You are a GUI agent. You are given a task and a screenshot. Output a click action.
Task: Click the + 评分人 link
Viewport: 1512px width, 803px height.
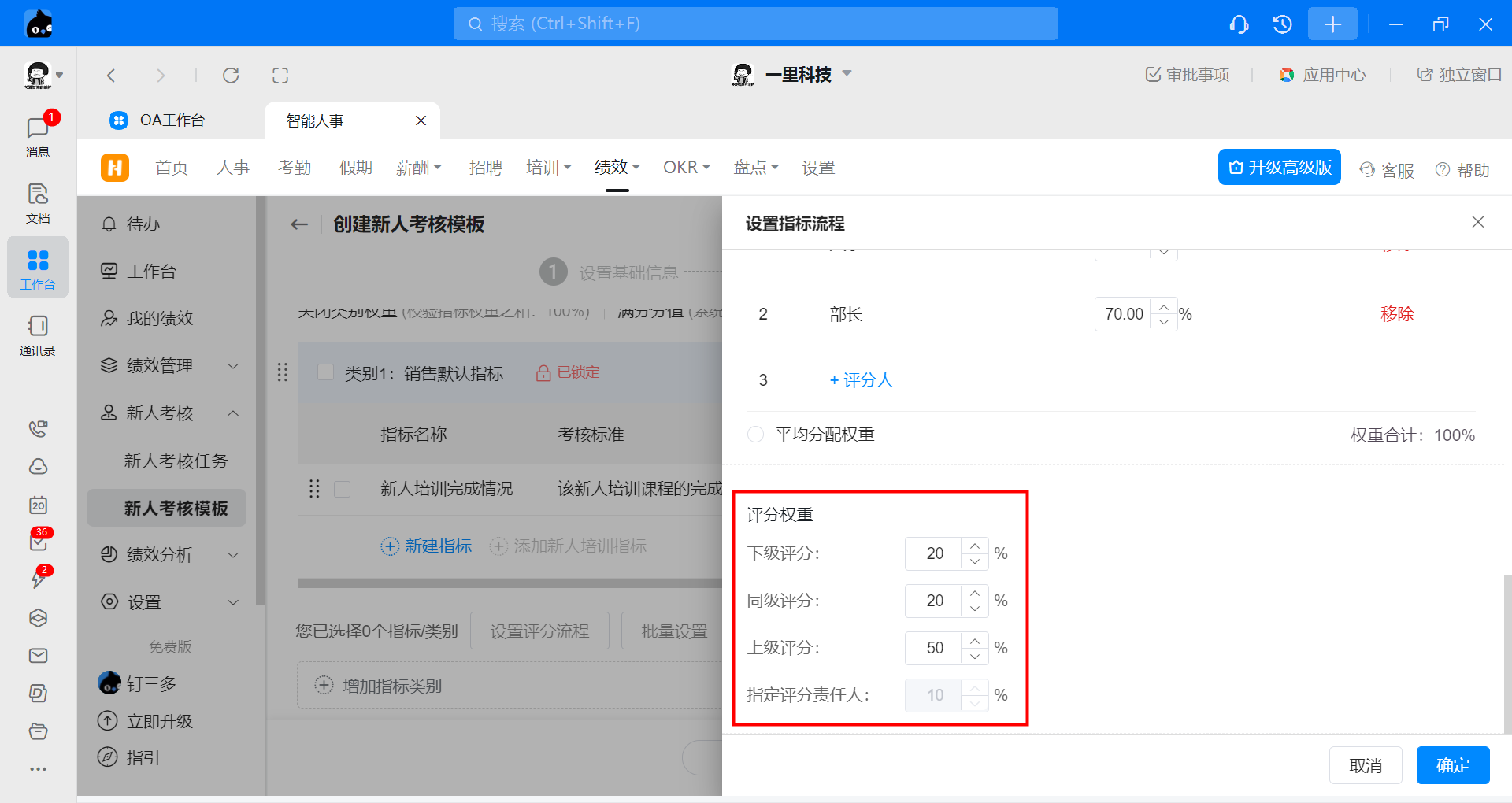click(861, 380)
